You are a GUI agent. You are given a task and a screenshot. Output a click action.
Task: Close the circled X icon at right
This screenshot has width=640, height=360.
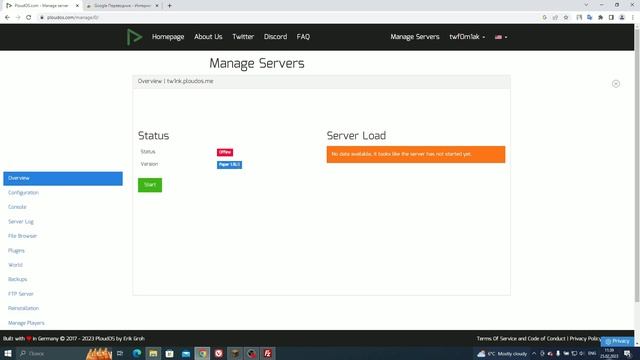click(616, 84)
